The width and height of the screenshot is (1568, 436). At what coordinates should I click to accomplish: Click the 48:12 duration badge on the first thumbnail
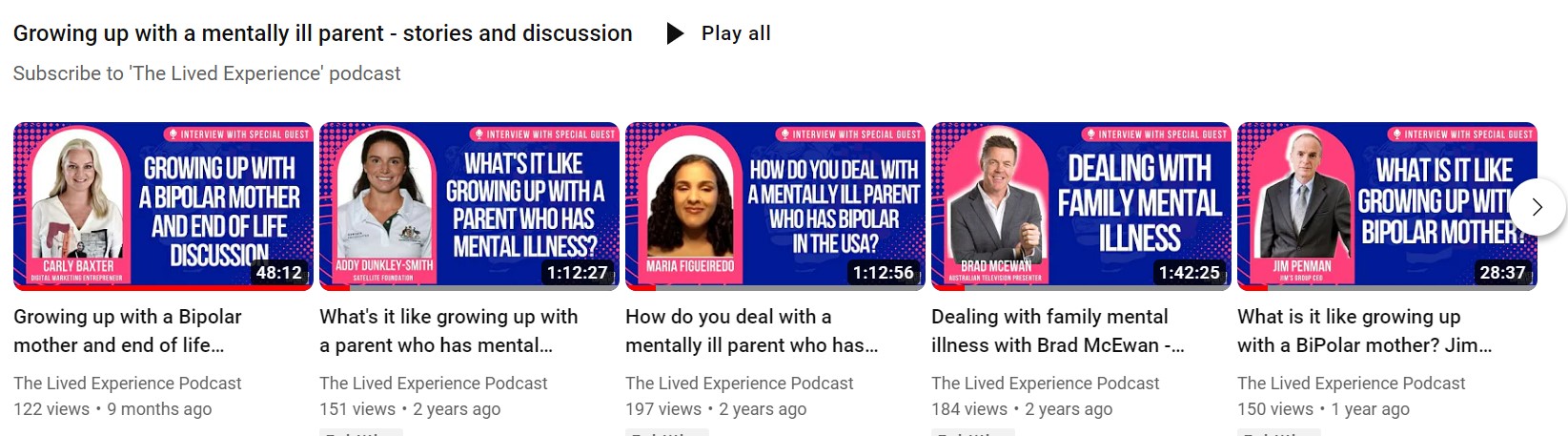pyautogui.click(x=278, y=273)
